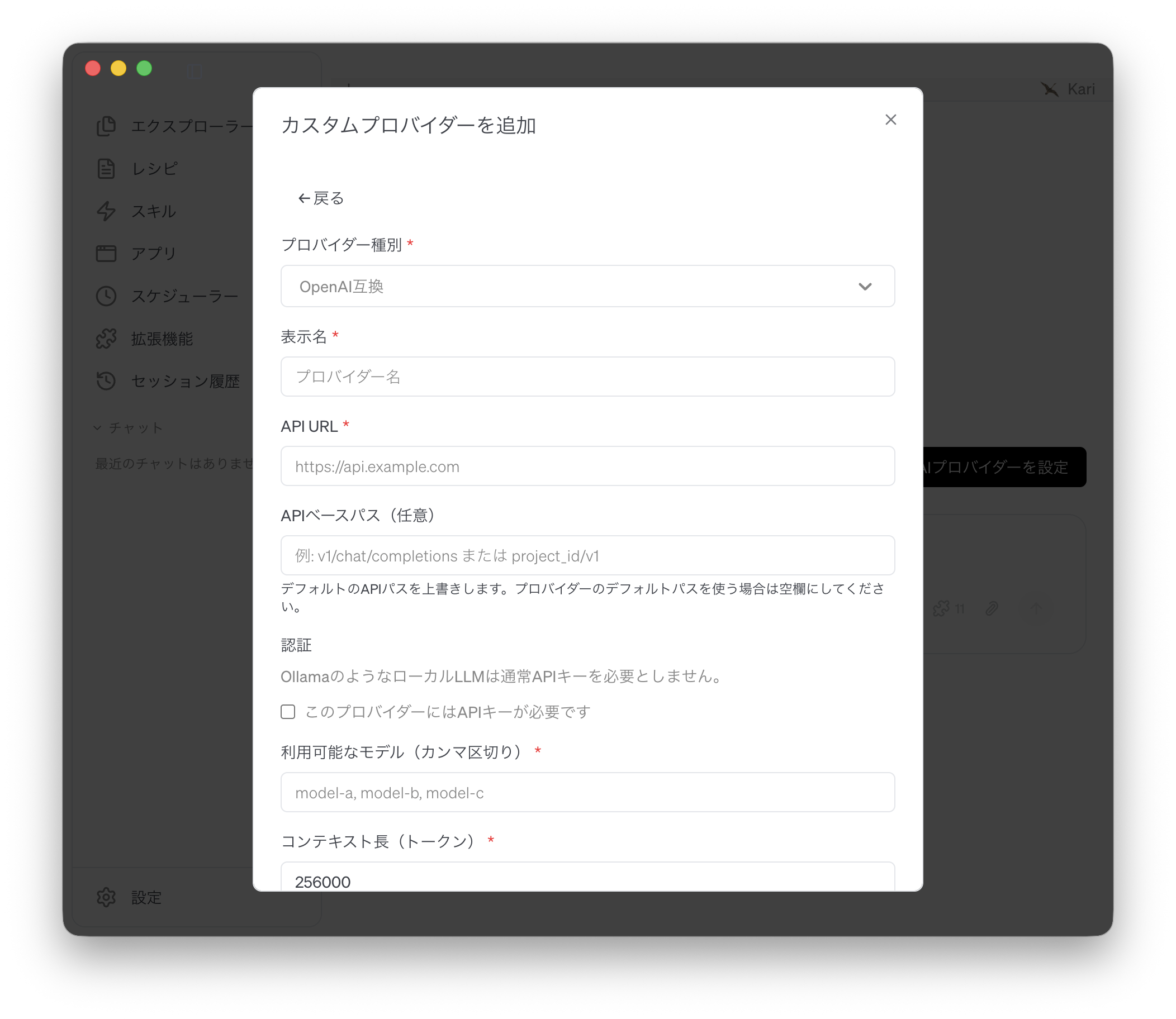Focus the 利用可能なモデル input field
The height and width of the screenshot is (1019, 1176).
click(587, 792)
